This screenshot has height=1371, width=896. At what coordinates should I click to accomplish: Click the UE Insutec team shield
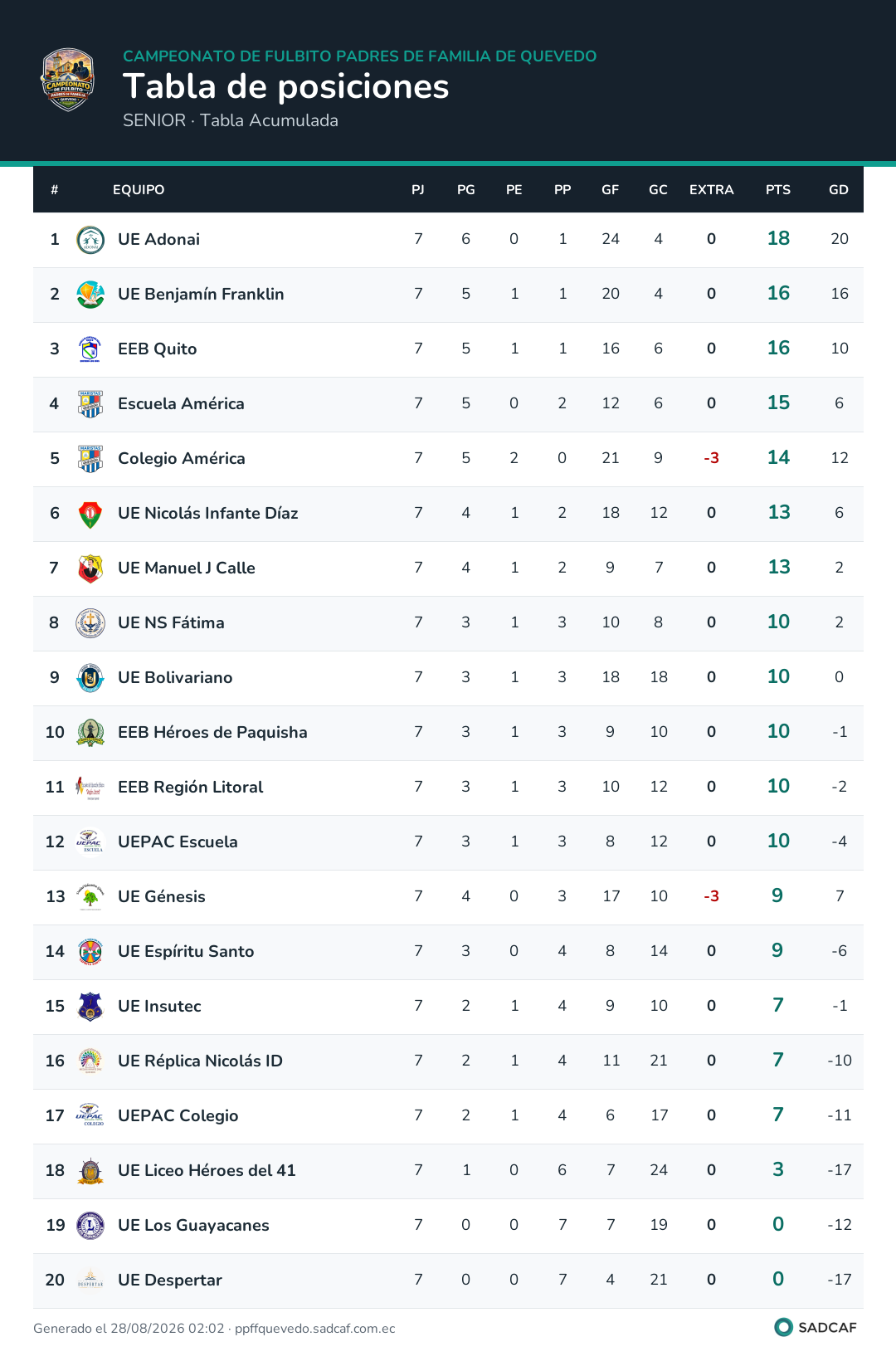[90, 1007]
